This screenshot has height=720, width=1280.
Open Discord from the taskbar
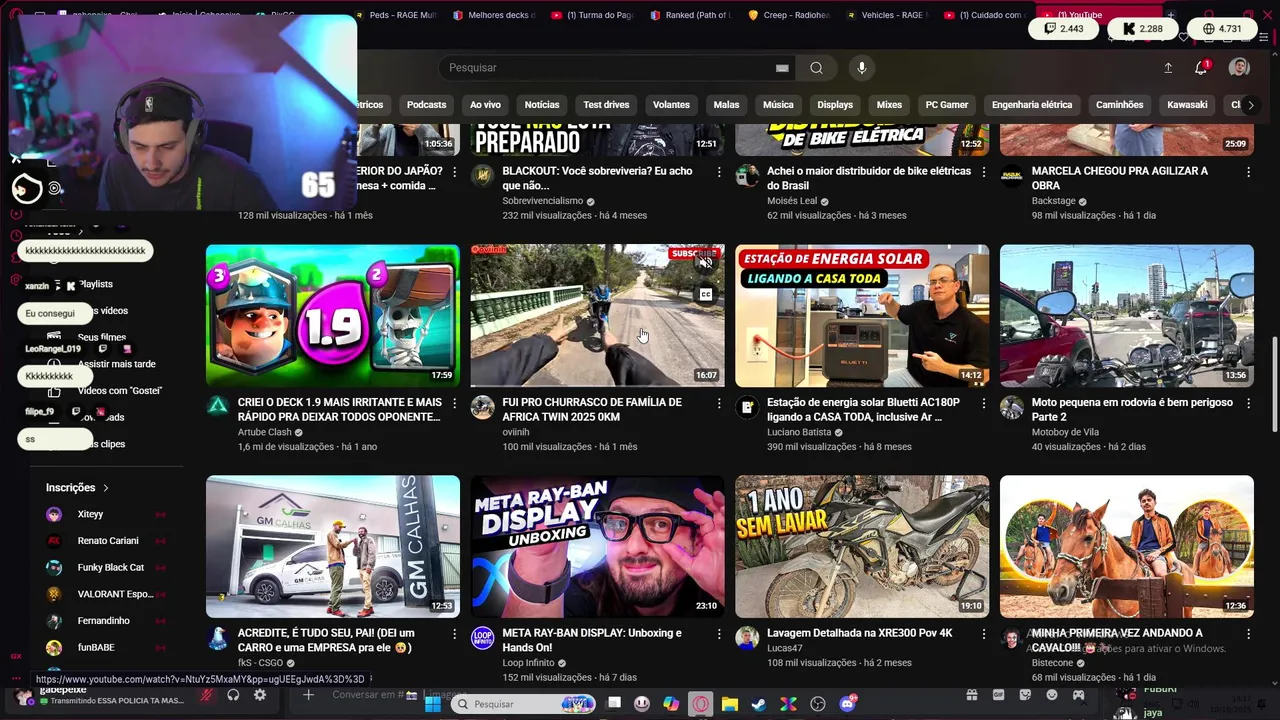click(x=848, y=704)
